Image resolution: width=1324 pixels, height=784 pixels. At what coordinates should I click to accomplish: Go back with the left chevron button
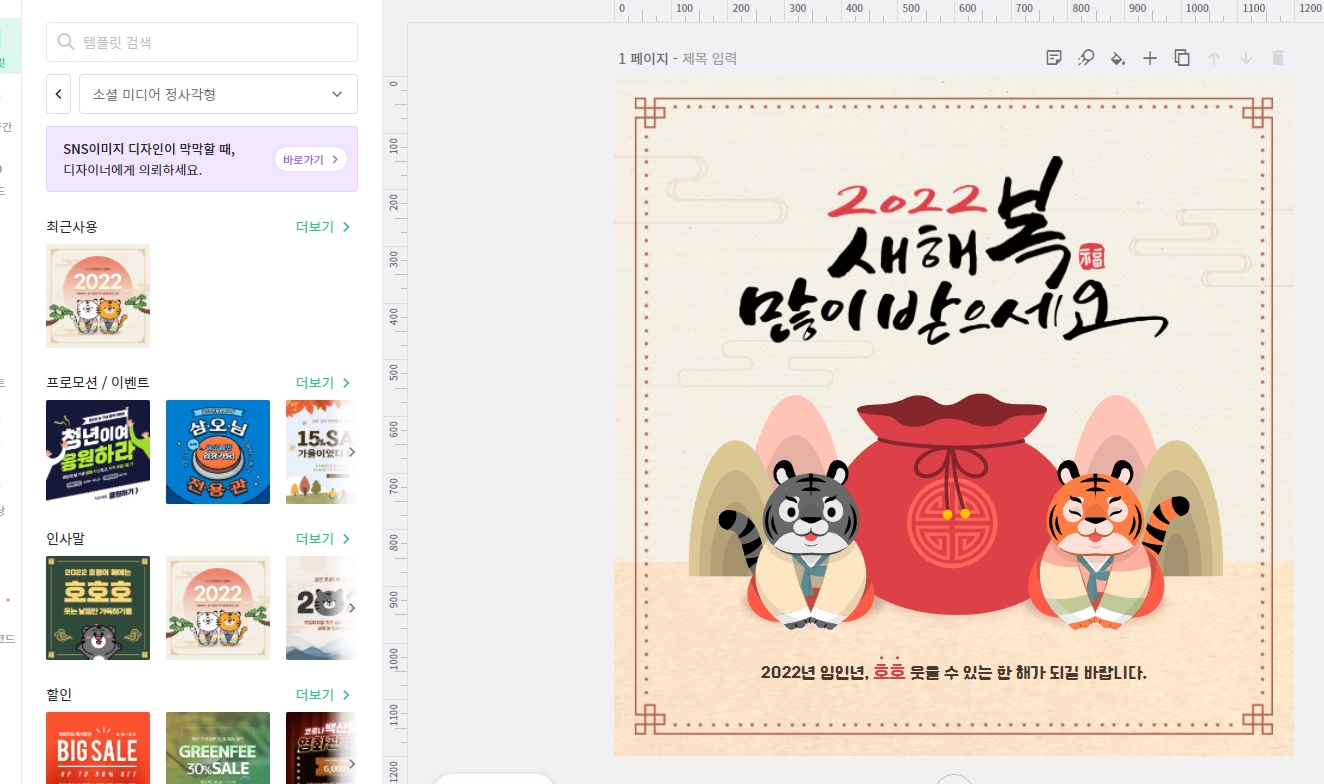59,94
